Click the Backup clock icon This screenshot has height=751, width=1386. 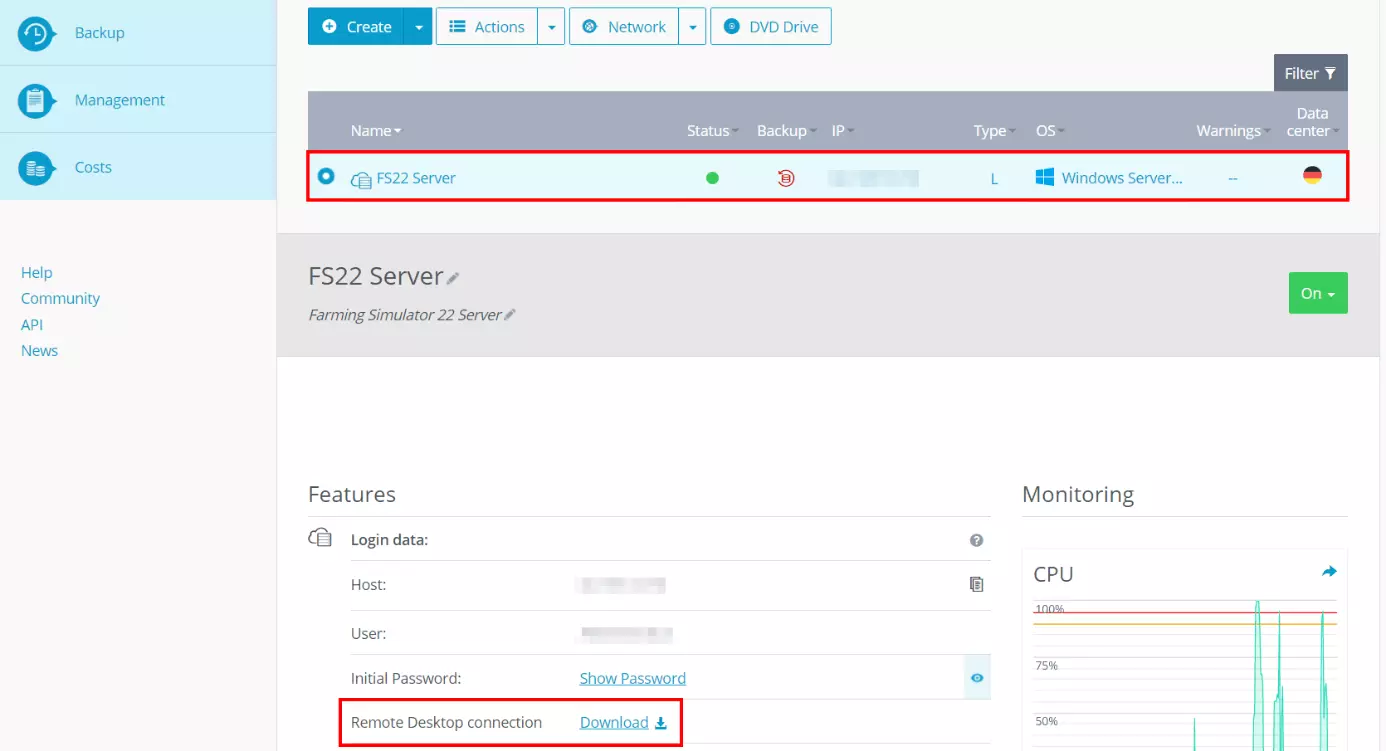click(x=36, y=33)
